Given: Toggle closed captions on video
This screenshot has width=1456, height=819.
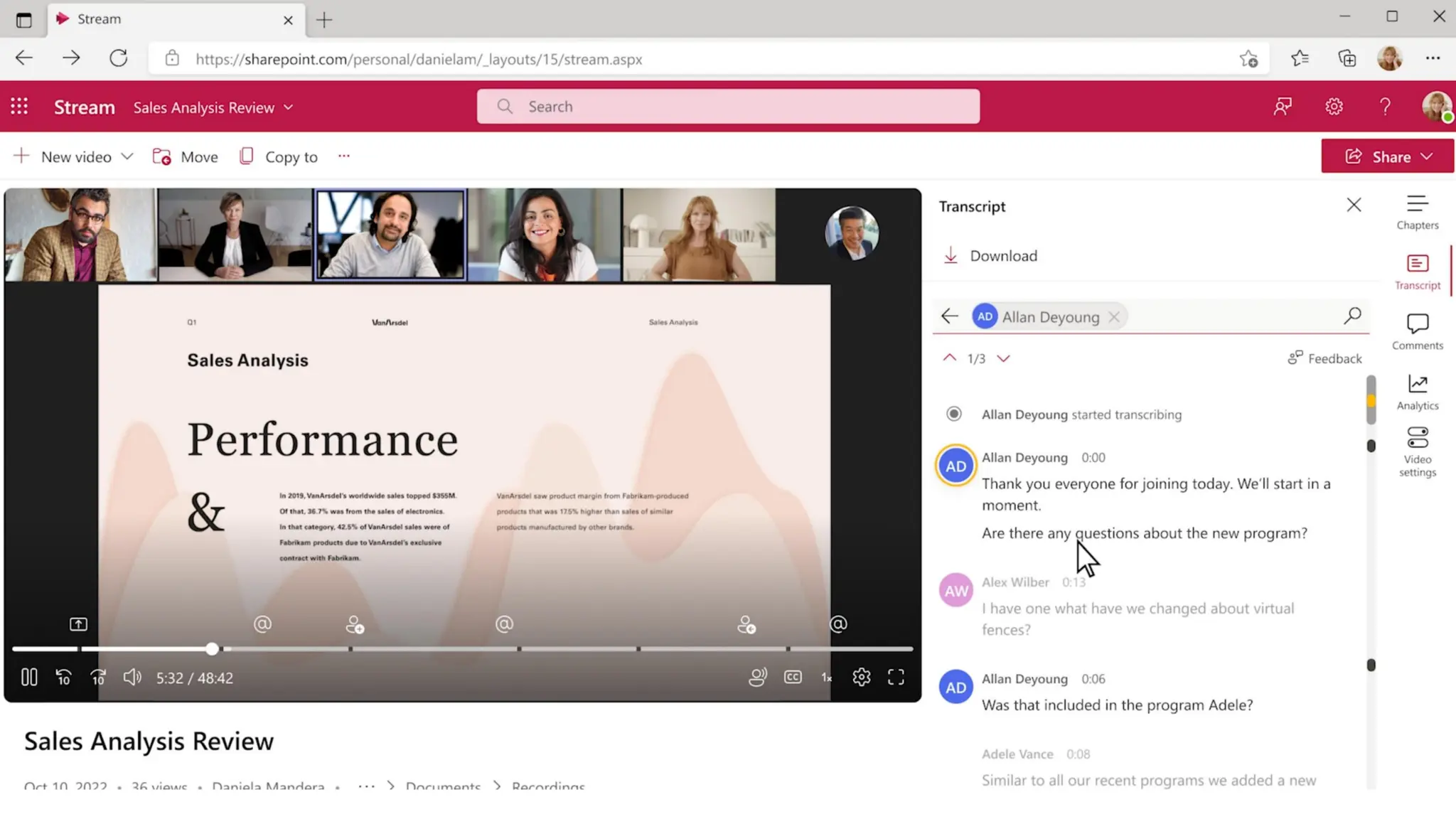Looking at the screenshot, I should tap(793, 678).
